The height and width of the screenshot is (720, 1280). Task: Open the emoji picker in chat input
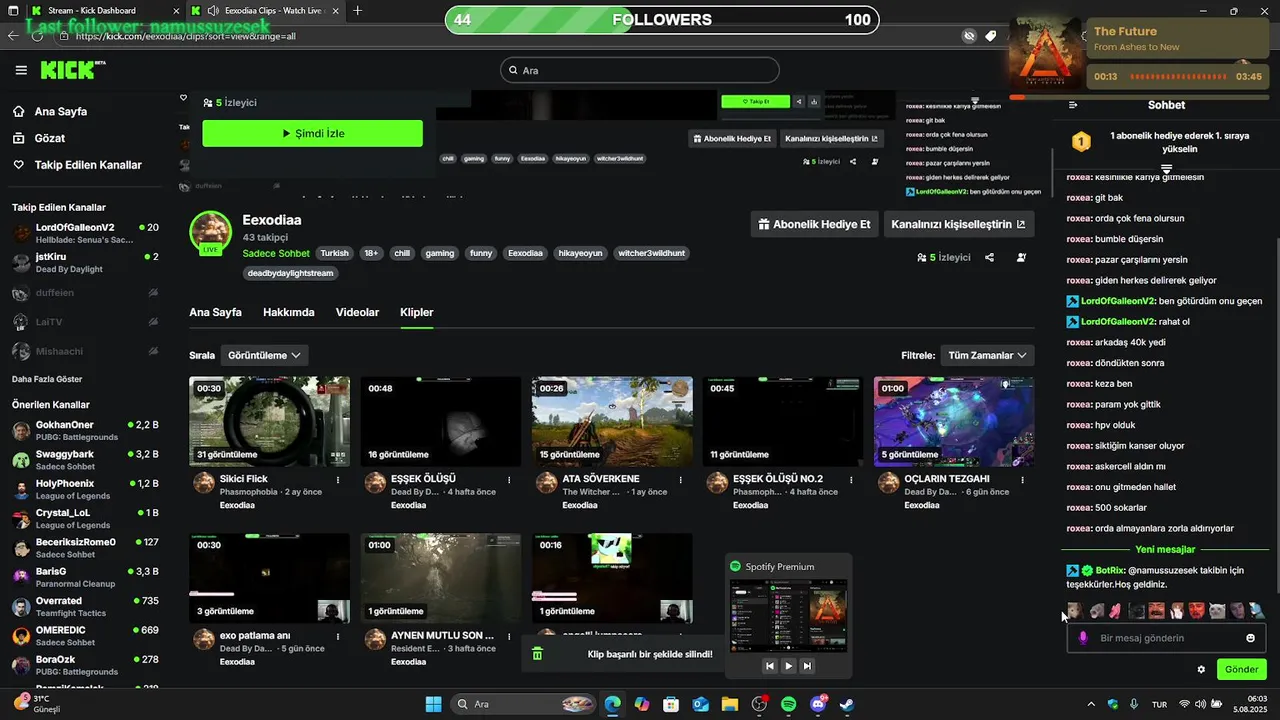(1250, 638)
